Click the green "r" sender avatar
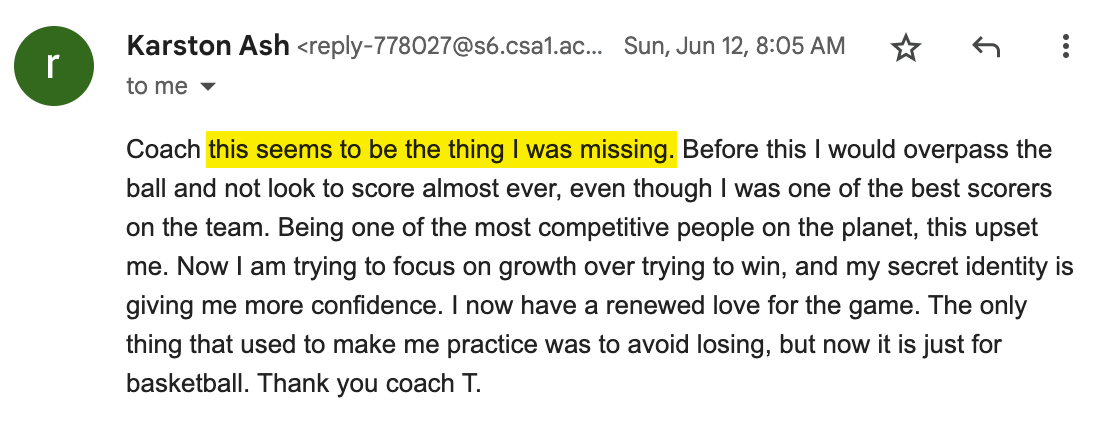 54,65
